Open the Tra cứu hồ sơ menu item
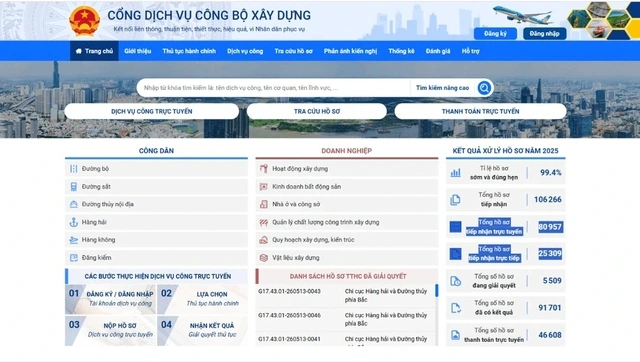 coord(293,51)
